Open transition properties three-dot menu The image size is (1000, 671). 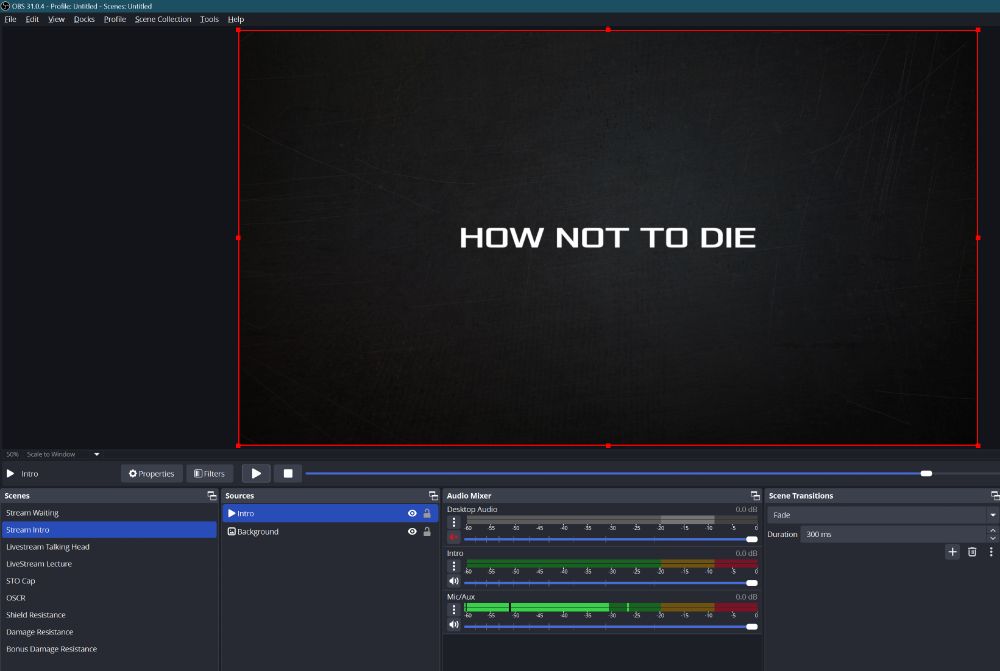[990, 552]
